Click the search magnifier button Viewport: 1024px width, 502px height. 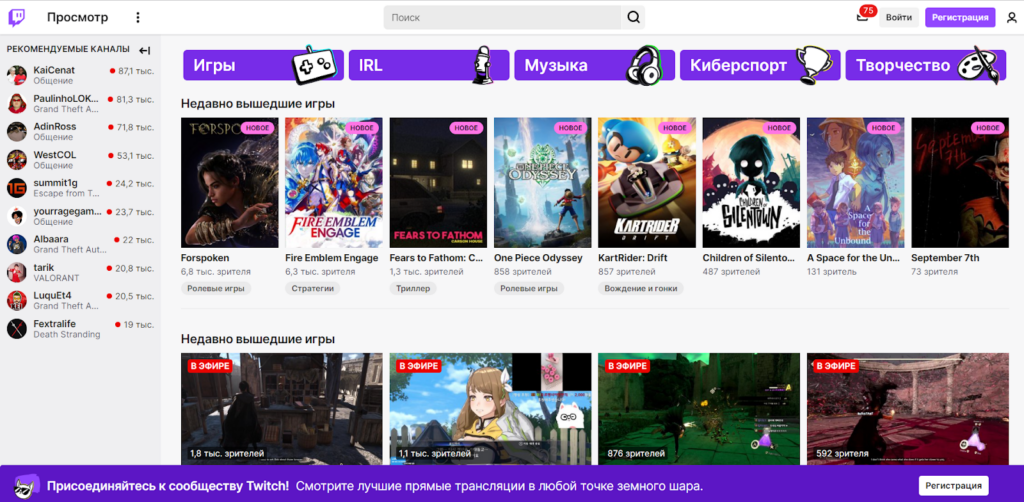633,17
